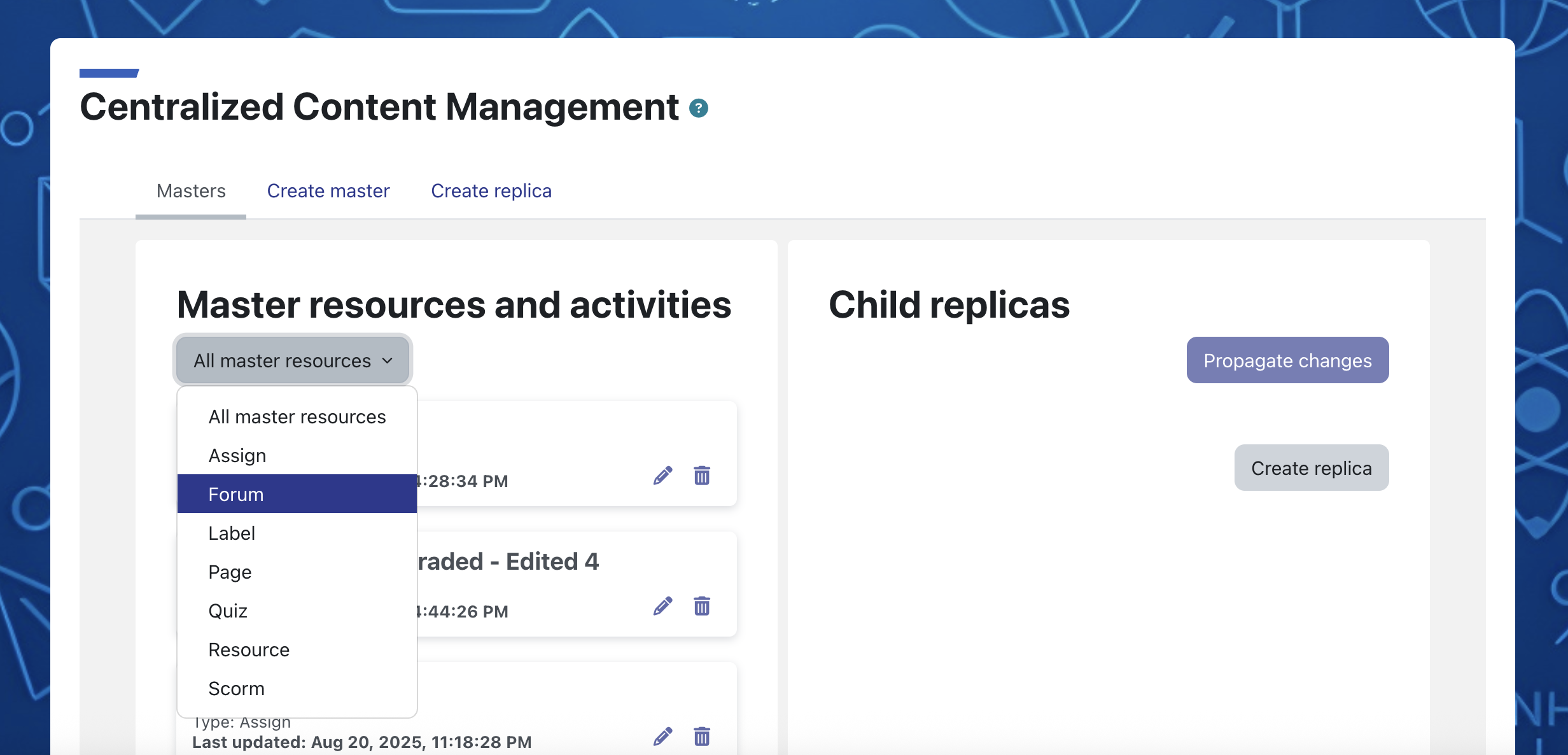This screenshot has width=1568, height=755.
Task: Edit the Assign master updated 11:18:28 PM
Action: (663, 737)
